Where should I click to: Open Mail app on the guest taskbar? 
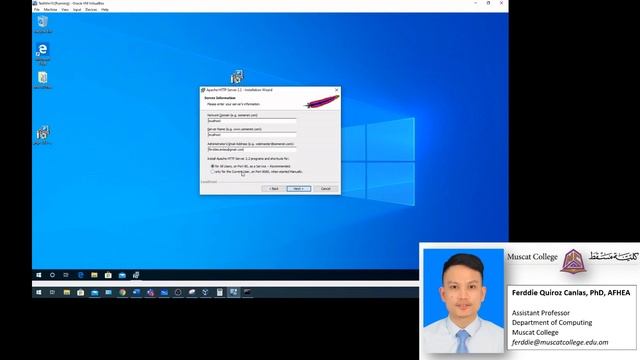point(122,275)
